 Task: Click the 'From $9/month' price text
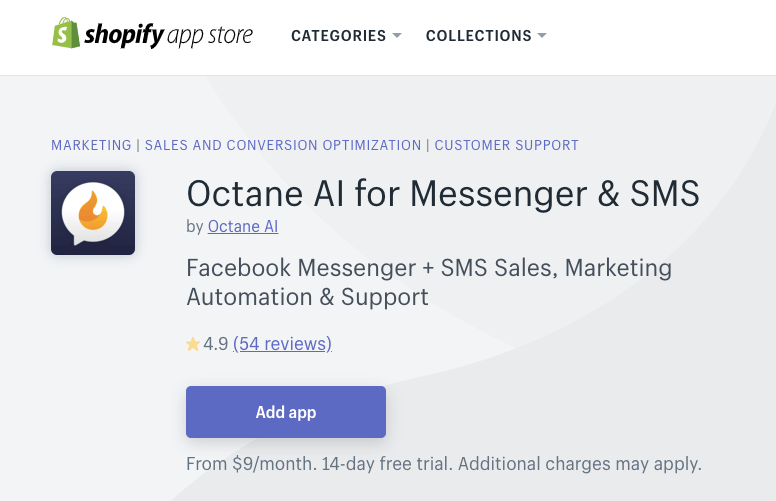click(242, 464)
